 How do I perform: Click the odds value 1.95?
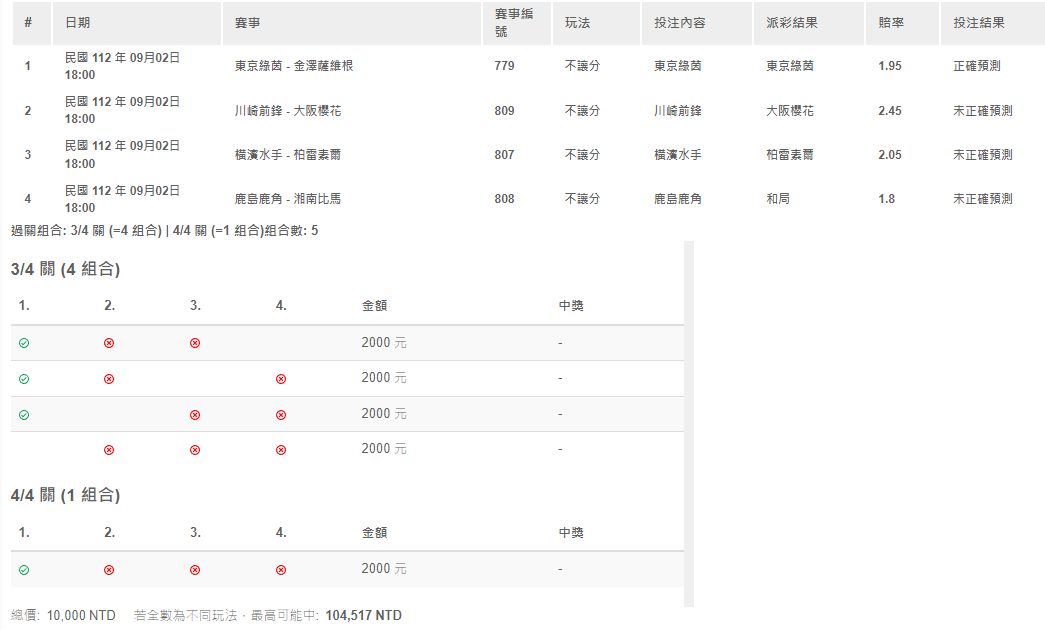[890, 66]
